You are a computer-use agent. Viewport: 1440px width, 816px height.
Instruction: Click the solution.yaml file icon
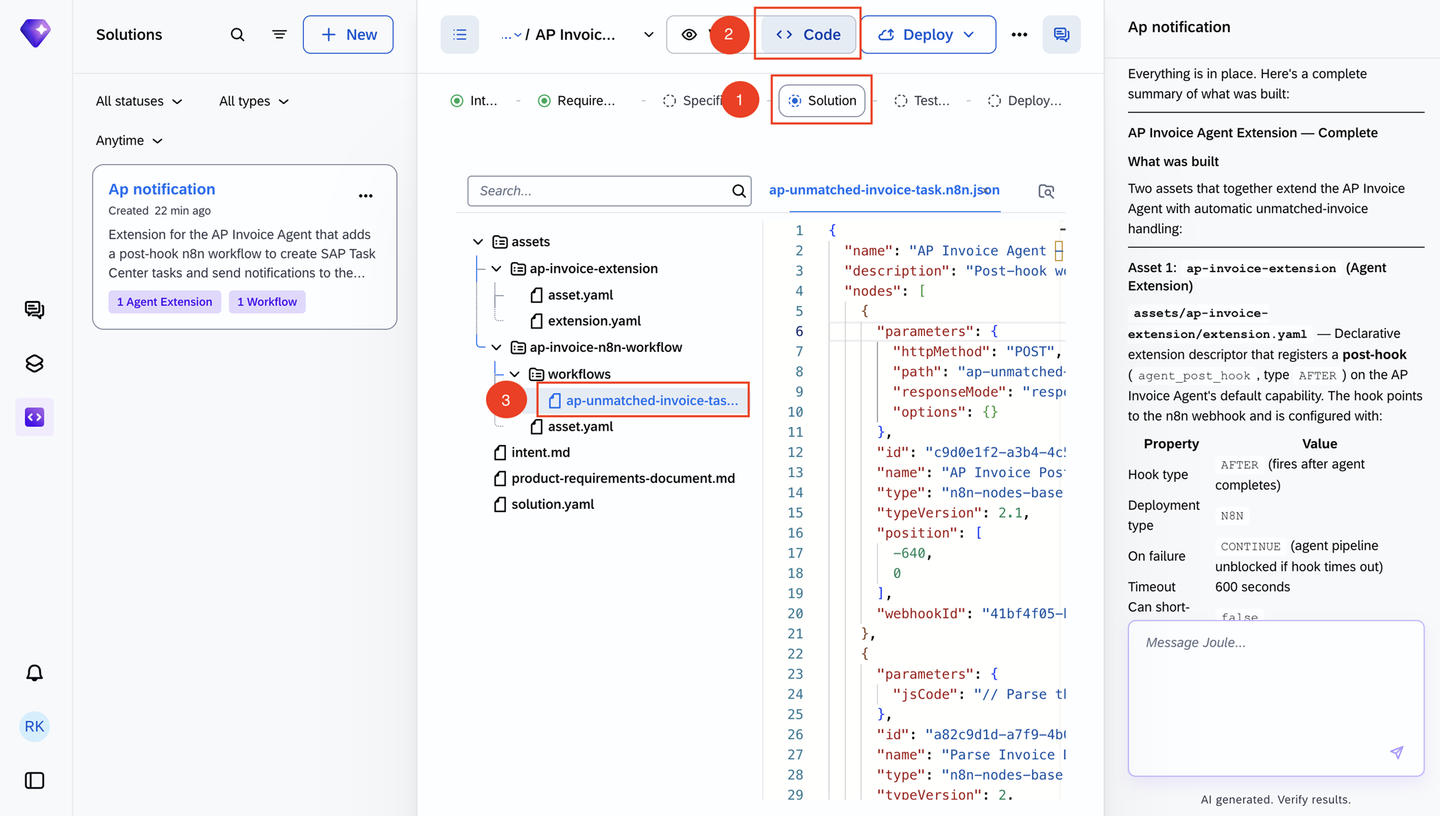500,504
